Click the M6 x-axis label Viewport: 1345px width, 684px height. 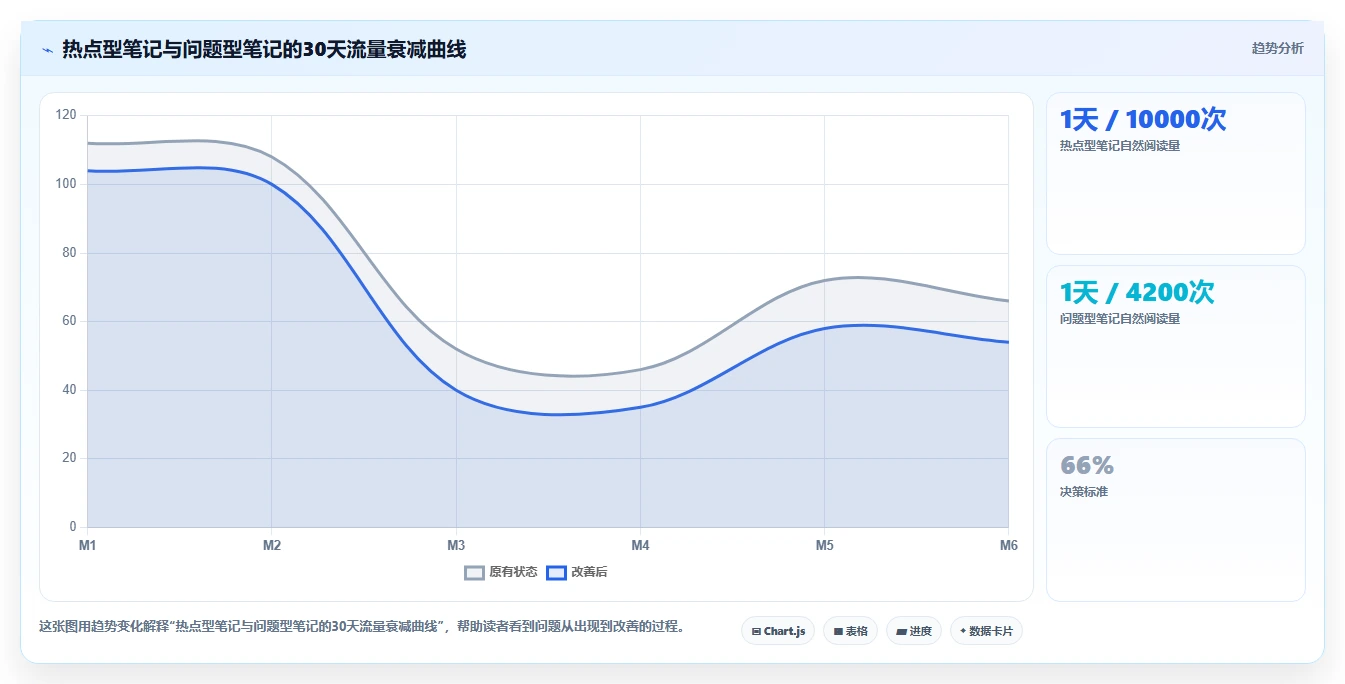(x=1008, y=545)
